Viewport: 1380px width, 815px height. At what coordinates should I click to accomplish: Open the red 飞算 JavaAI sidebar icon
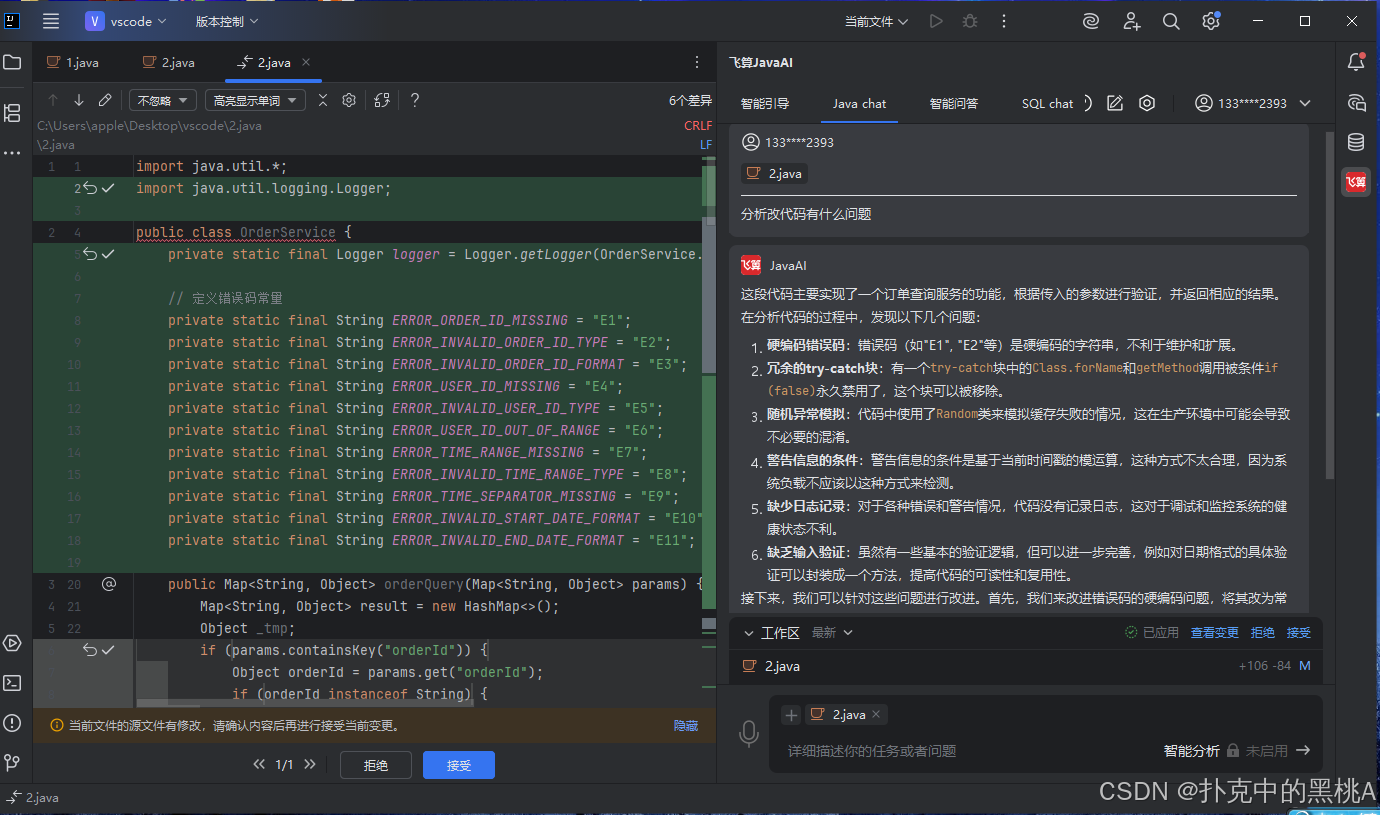[x=1356, y=181]
